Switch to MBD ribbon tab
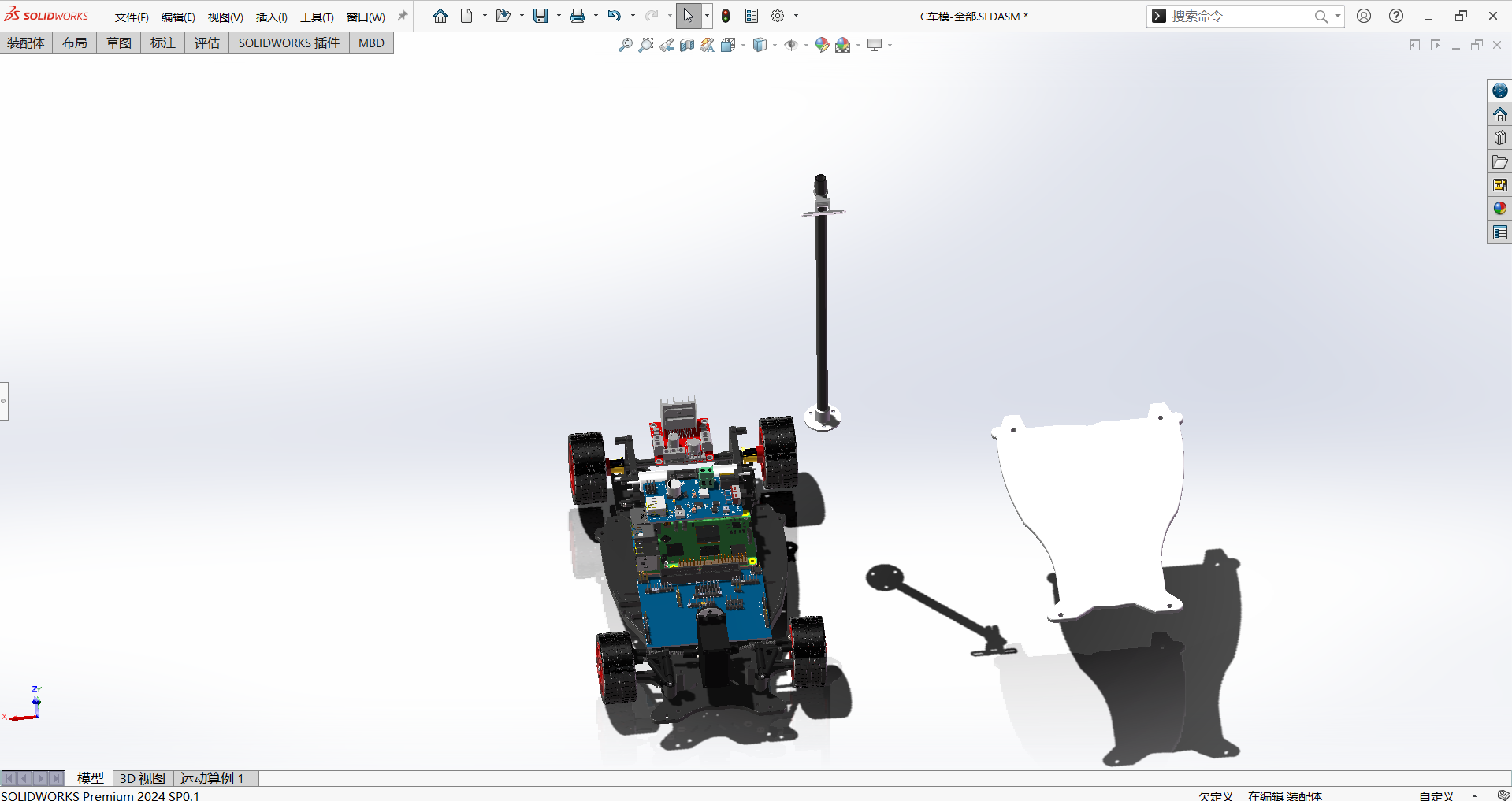The image size is (1512, 801). [x=371, y=43]
